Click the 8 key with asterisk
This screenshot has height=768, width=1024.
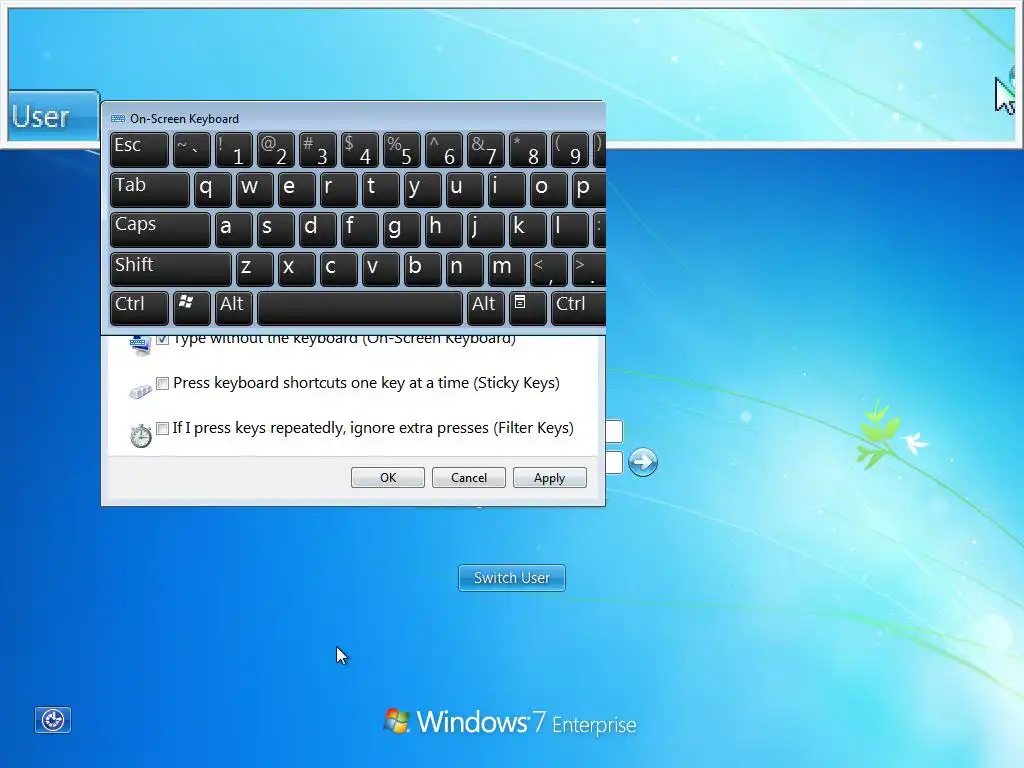point(528,150)
